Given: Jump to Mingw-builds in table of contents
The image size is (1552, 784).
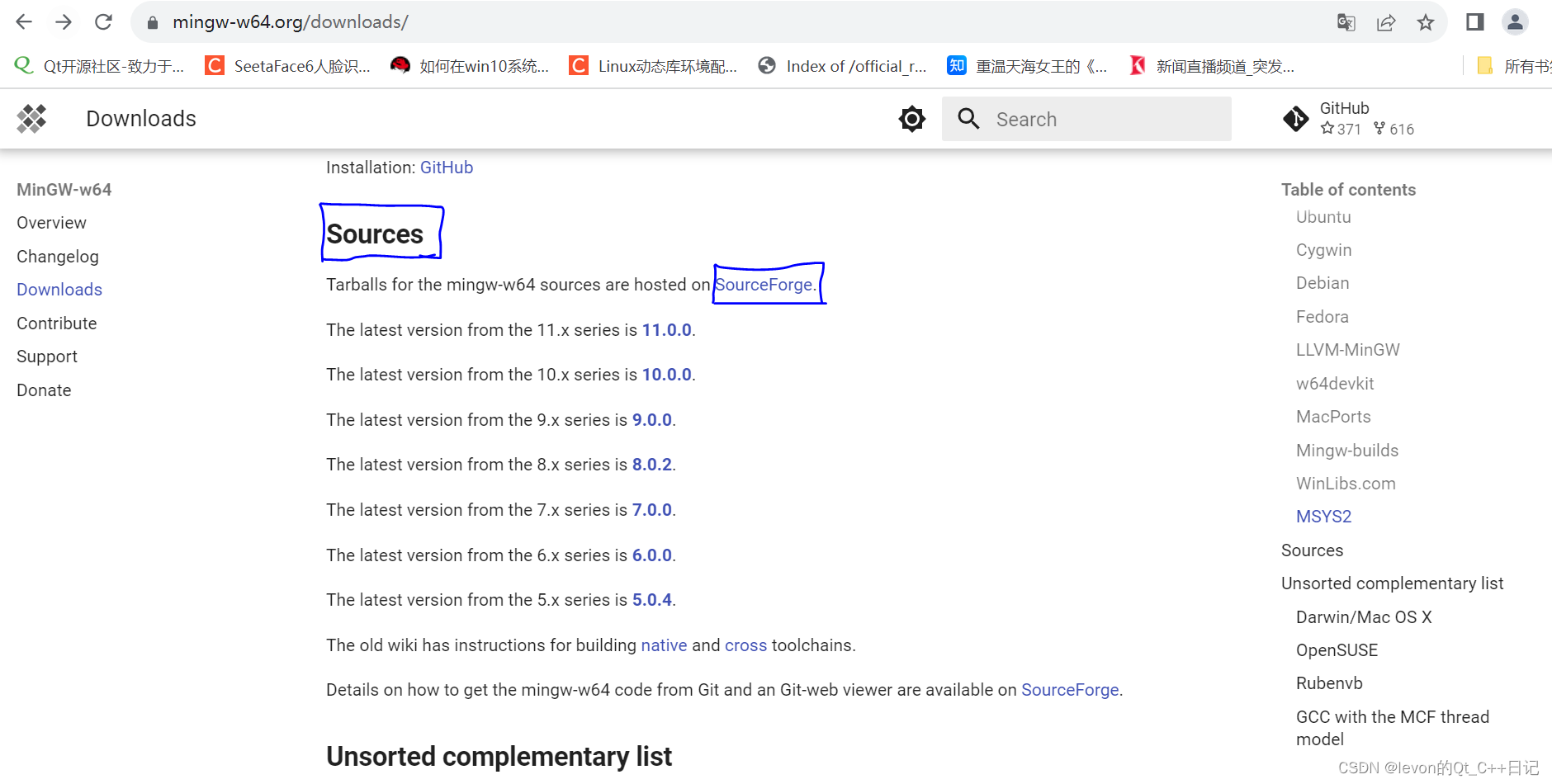Looking at the screenshot, I should click(x=1347, y=451).
